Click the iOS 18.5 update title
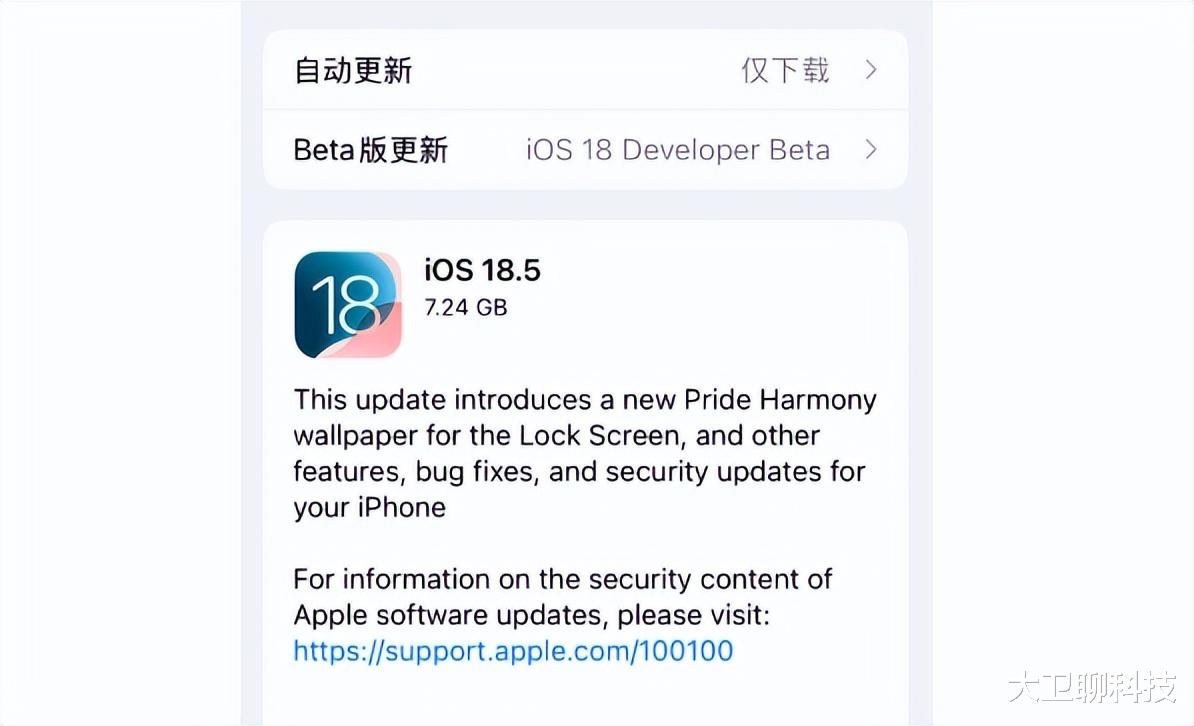 pyautogui.click(x=482, y=270)
